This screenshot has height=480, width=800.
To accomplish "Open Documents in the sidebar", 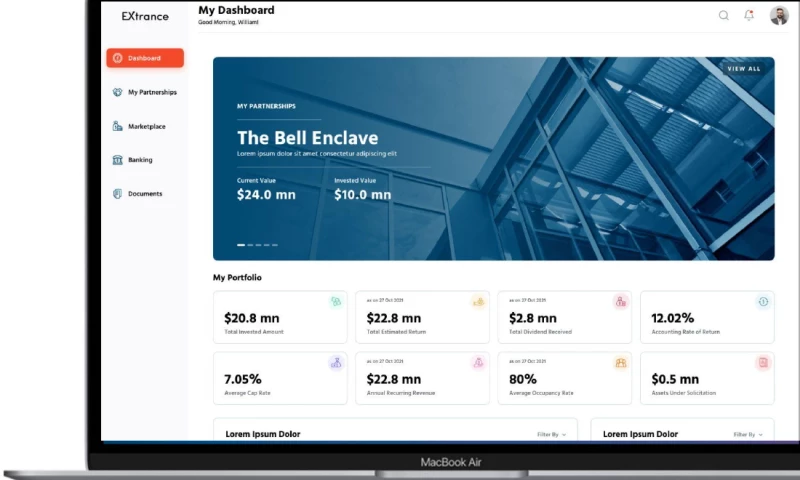I will (137, 194).
